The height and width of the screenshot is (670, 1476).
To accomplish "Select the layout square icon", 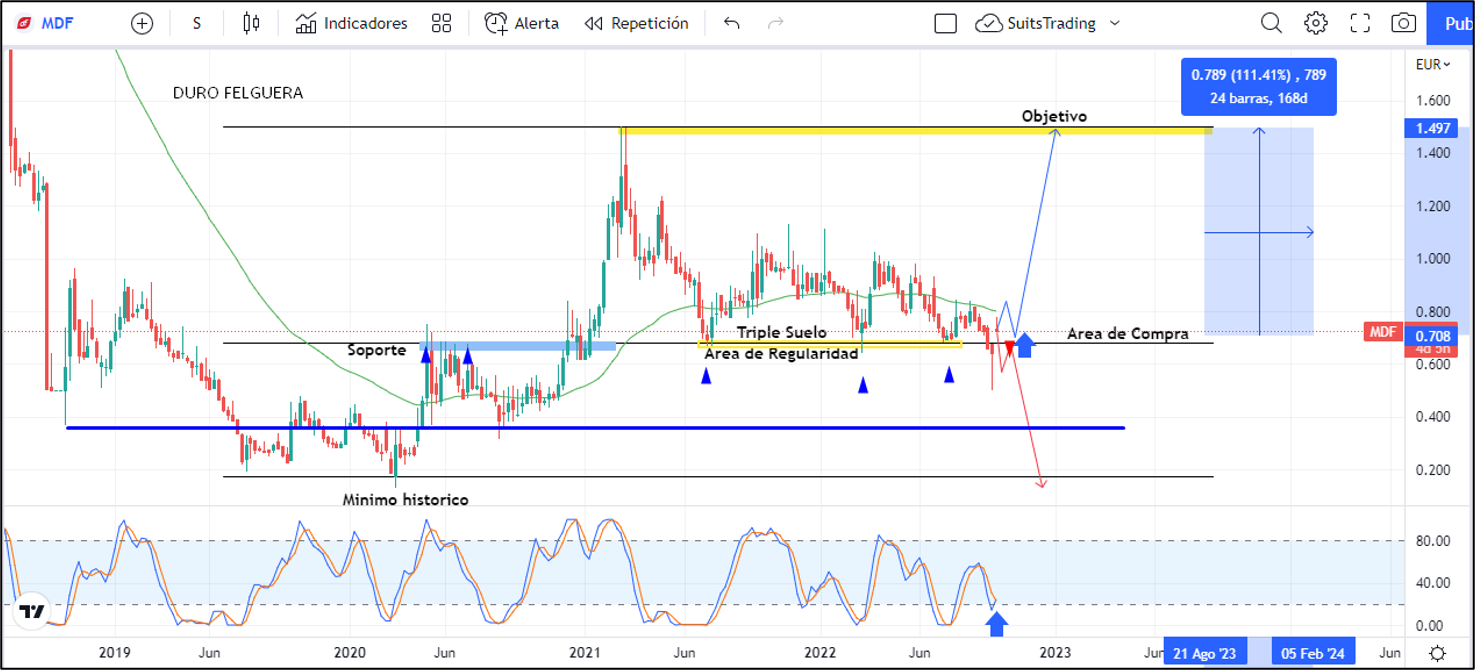I will click(945, 23).
